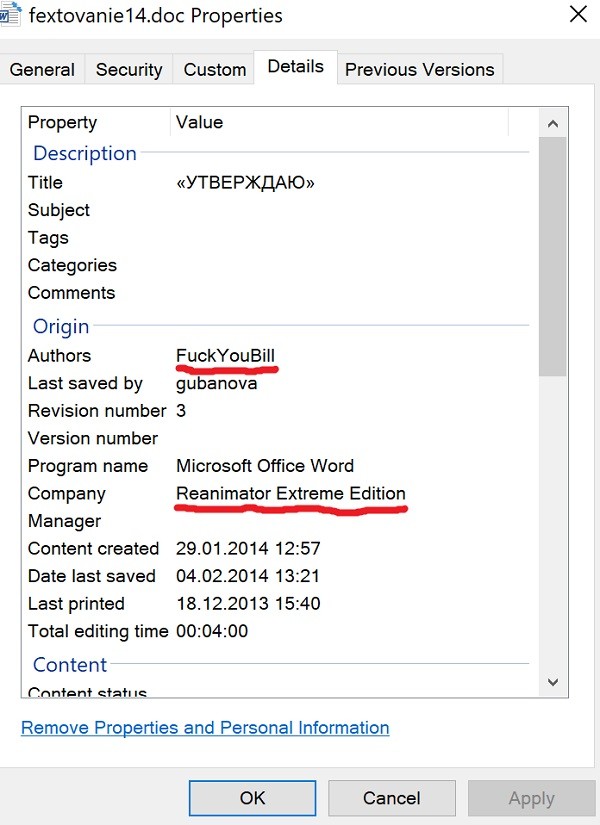Select the Custom tab
The image size is (600, 825).
(x=215, y=70)
